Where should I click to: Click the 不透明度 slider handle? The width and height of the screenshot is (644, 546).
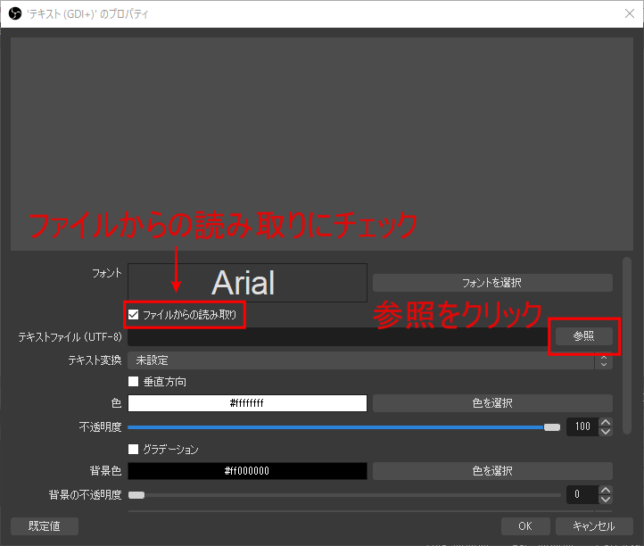point(552,427)
